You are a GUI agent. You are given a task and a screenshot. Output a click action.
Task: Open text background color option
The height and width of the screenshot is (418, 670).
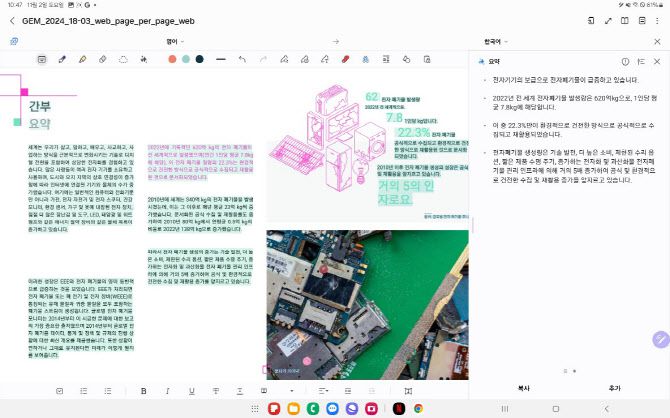click(264, 391)
